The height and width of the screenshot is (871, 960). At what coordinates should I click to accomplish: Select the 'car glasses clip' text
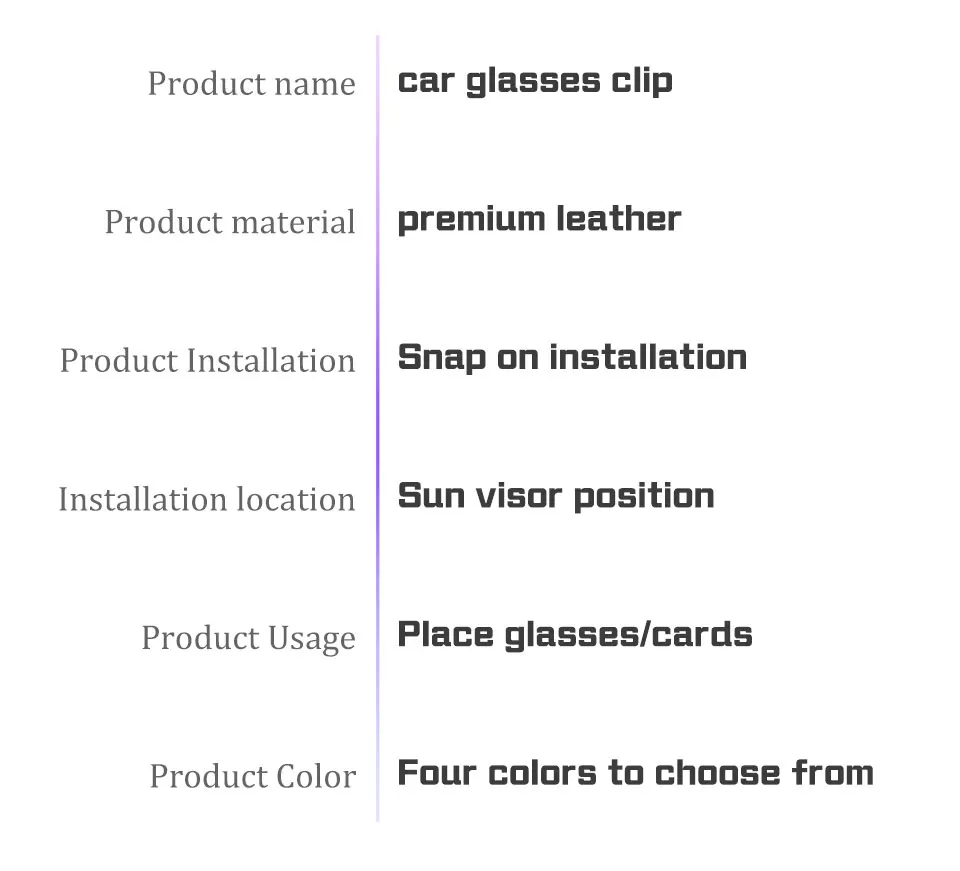[x=535, y=82]
